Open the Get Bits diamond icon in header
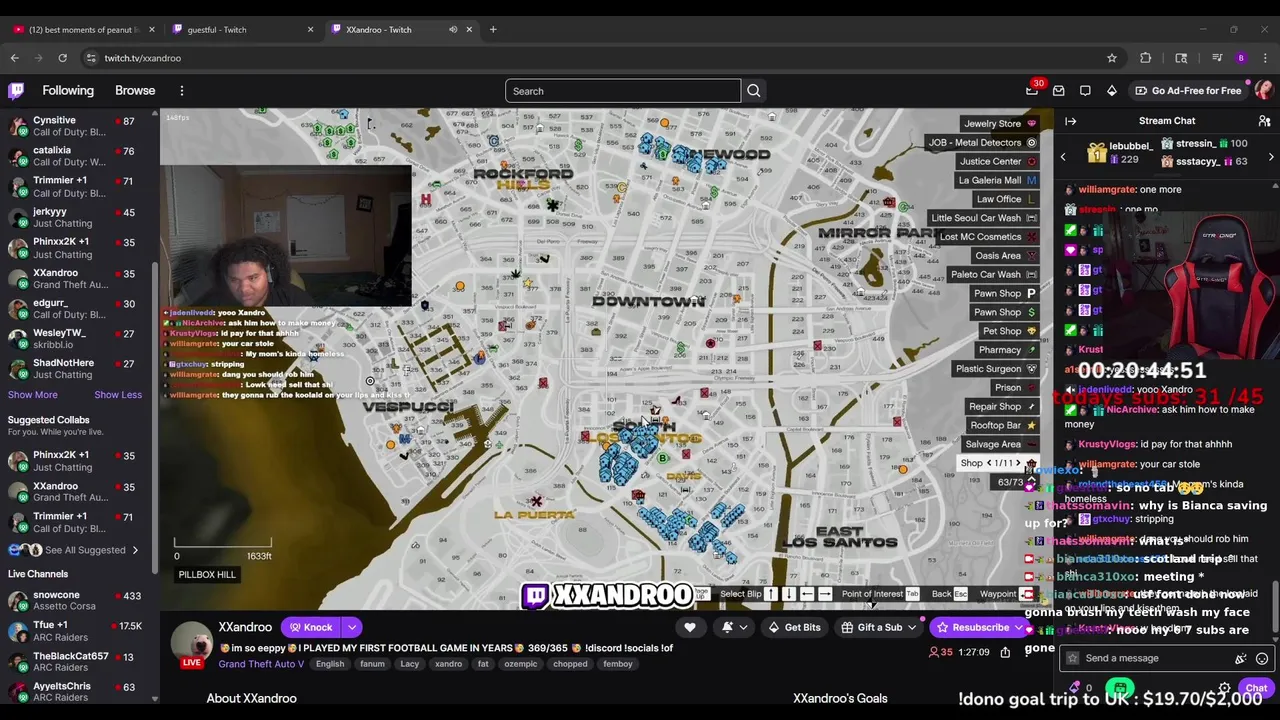The height and width of the screenshot is (720, 1280). (x=1111, y=91)
